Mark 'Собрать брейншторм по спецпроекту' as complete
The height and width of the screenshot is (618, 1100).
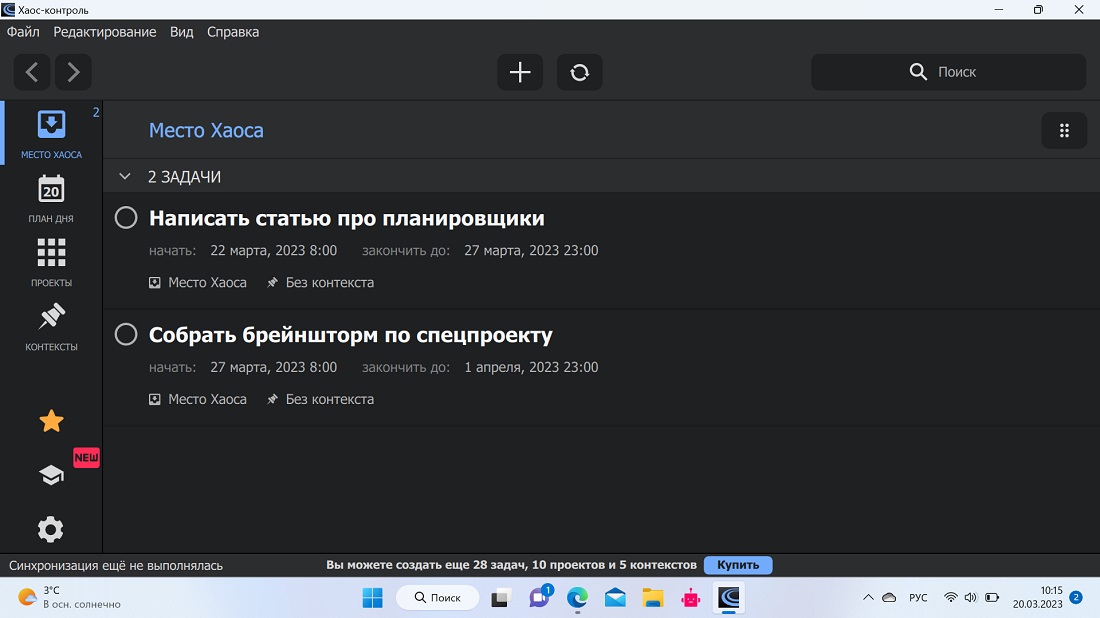click(126, 334)
